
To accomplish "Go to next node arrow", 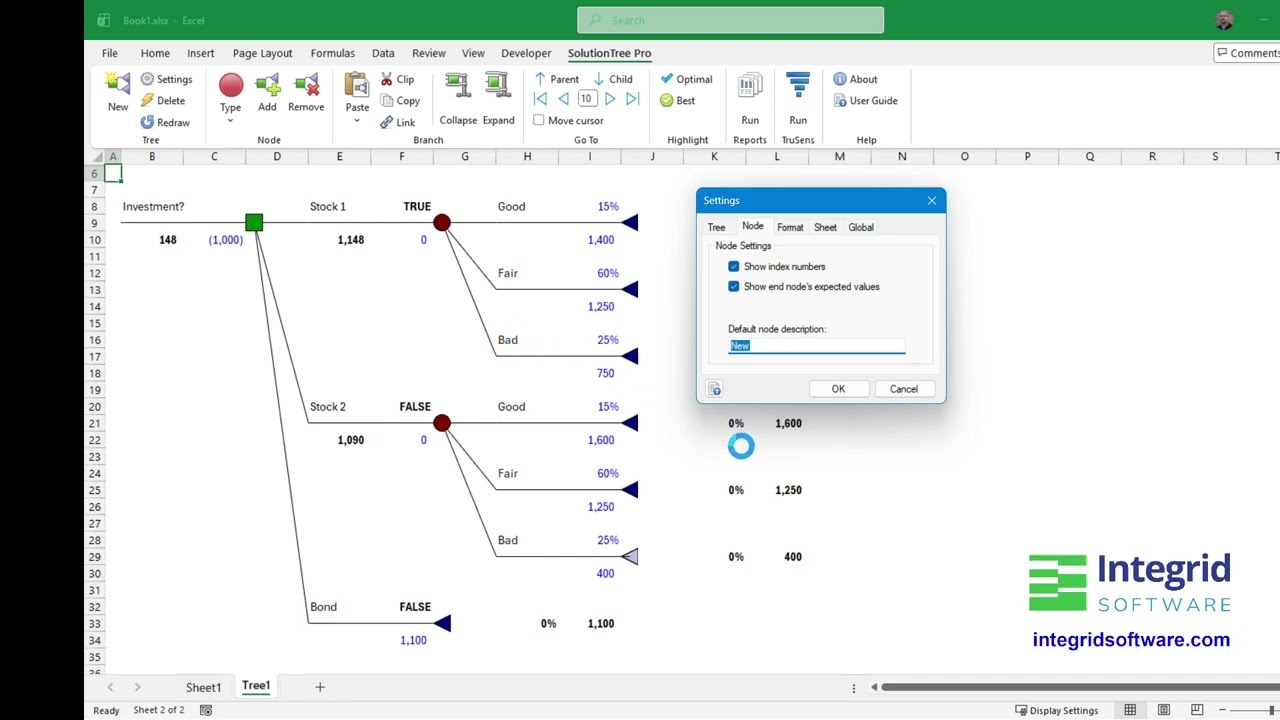I will (x=610, y=99).
